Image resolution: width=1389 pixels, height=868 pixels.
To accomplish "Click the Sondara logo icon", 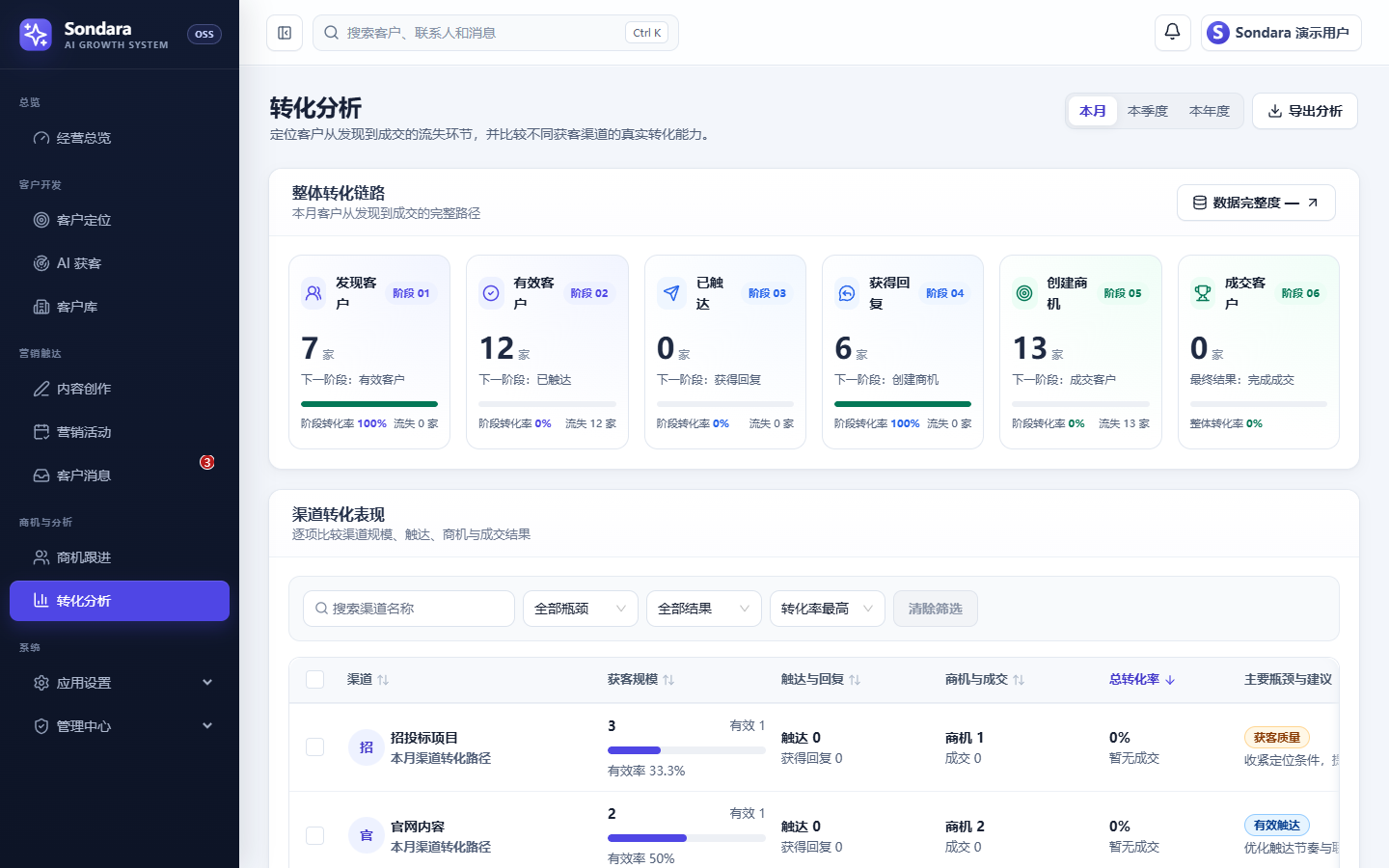I will coord(36,35).
